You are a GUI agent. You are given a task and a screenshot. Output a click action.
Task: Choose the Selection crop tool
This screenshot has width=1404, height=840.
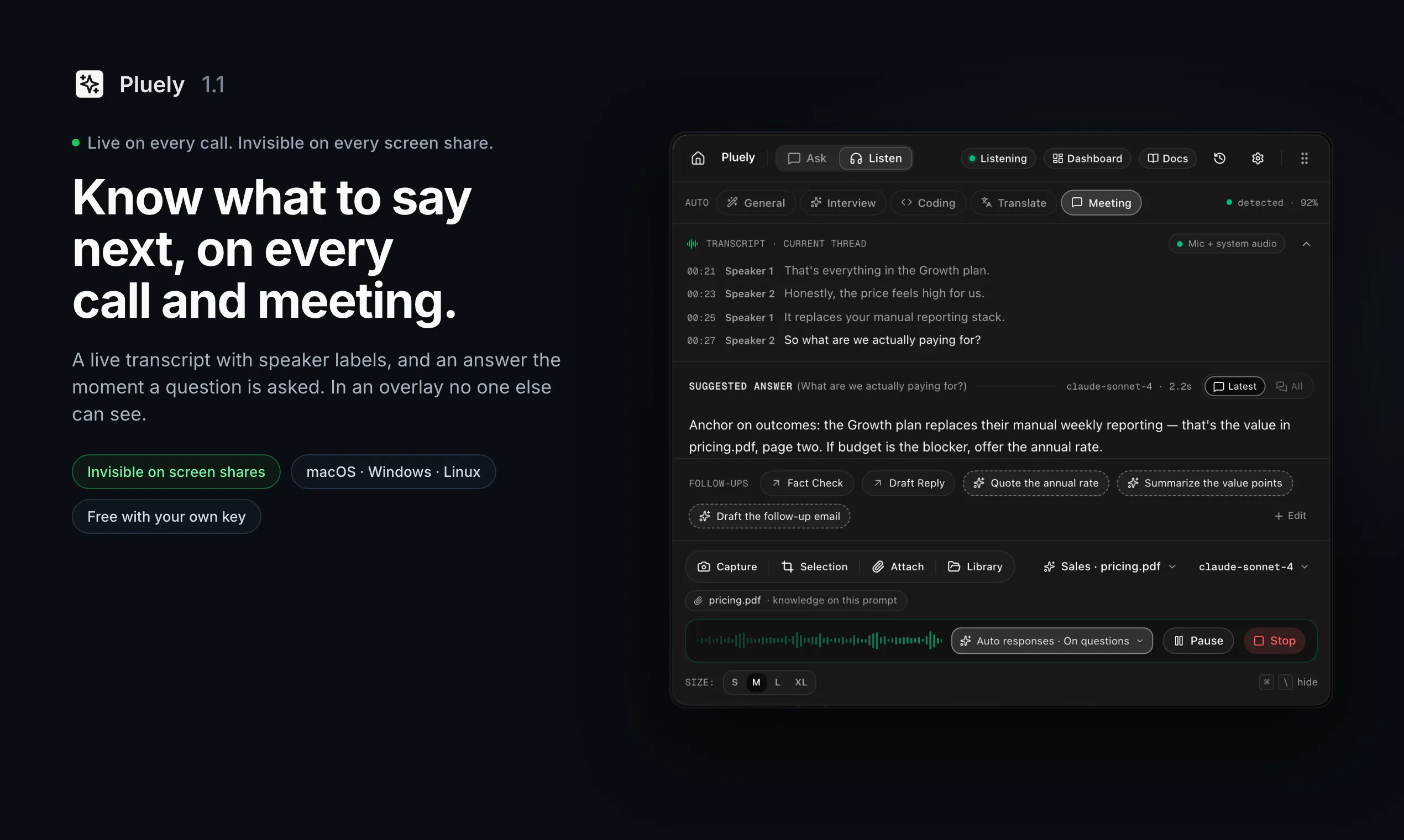click(814, 566)
